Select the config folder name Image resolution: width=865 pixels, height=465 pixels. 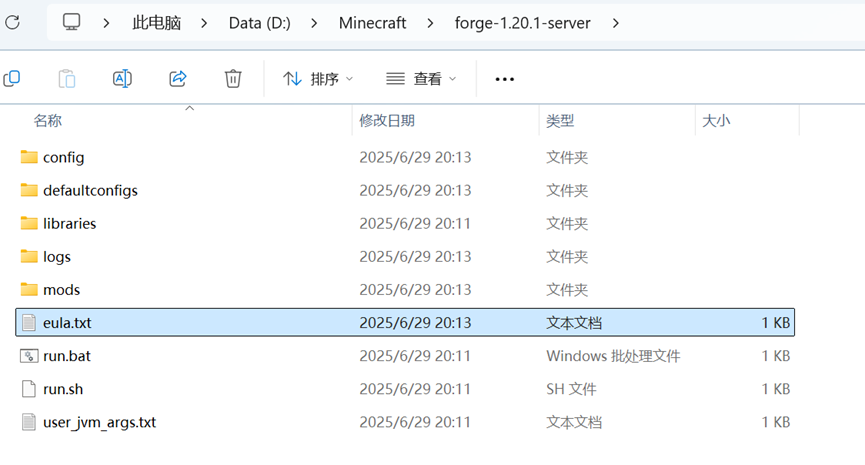click(63, 158)
